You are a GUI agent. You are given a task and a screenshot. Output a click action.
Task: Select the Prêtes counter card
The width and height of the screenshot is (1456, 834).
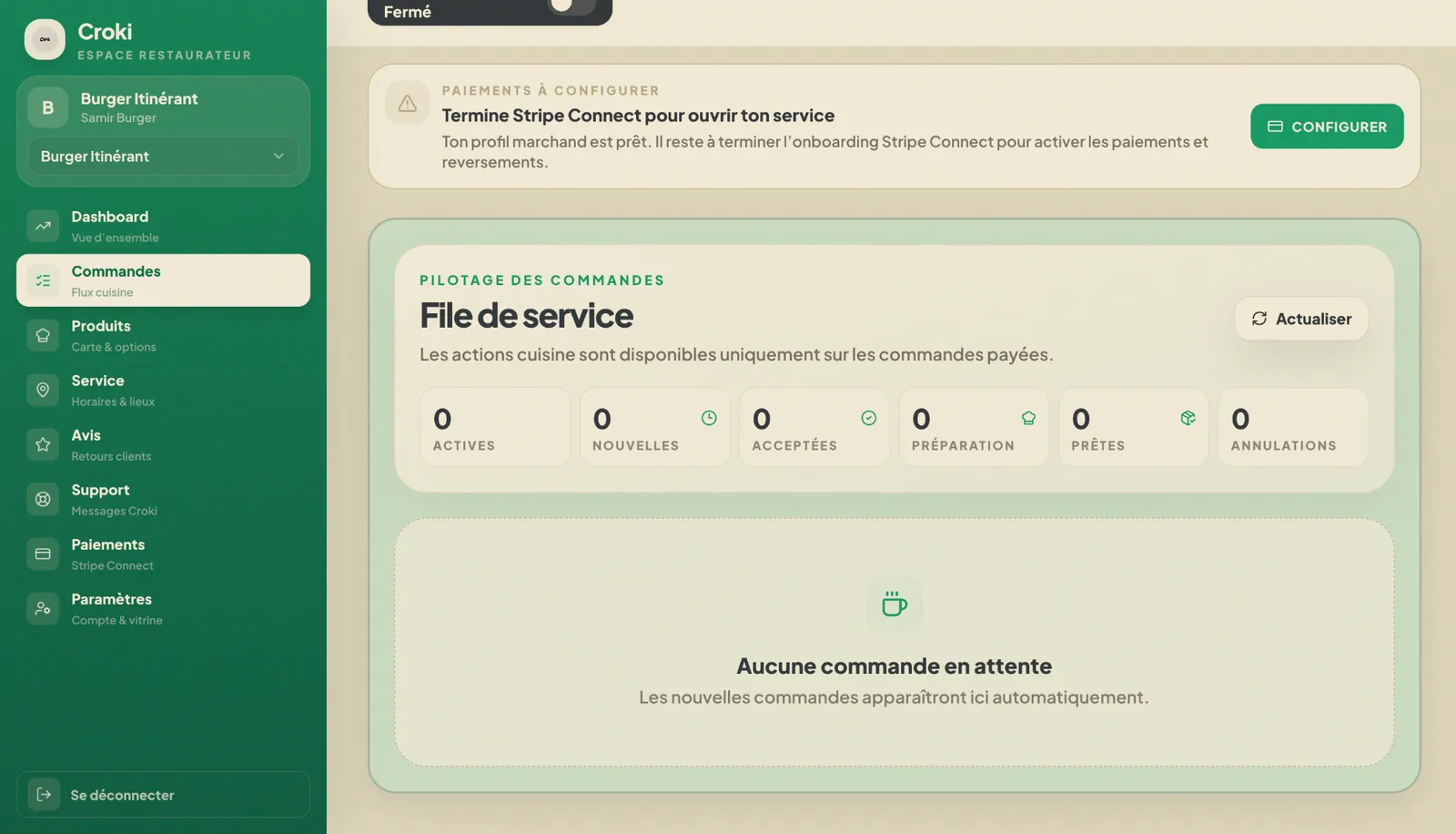coord(1133,427)
